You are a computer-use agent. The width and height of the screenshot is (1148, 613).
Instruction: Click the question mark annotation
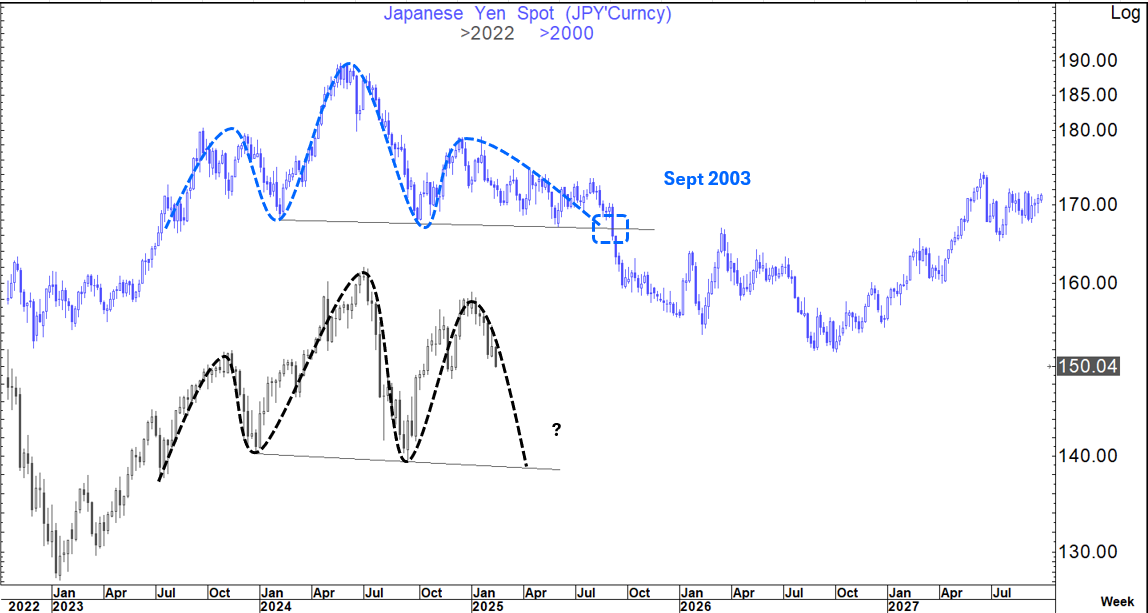556,430
